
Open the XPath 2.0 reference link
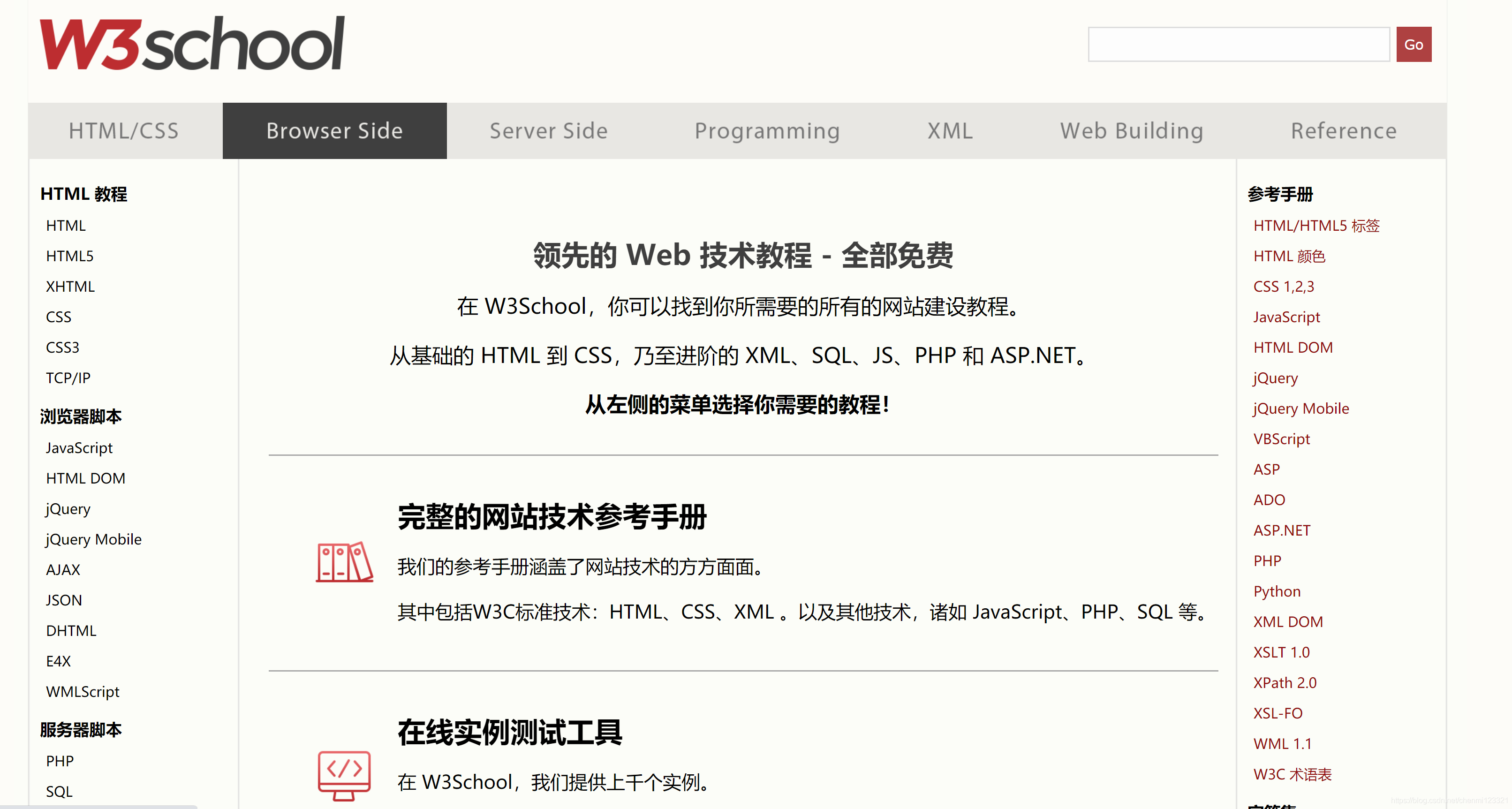click(x=1285, y=683)
